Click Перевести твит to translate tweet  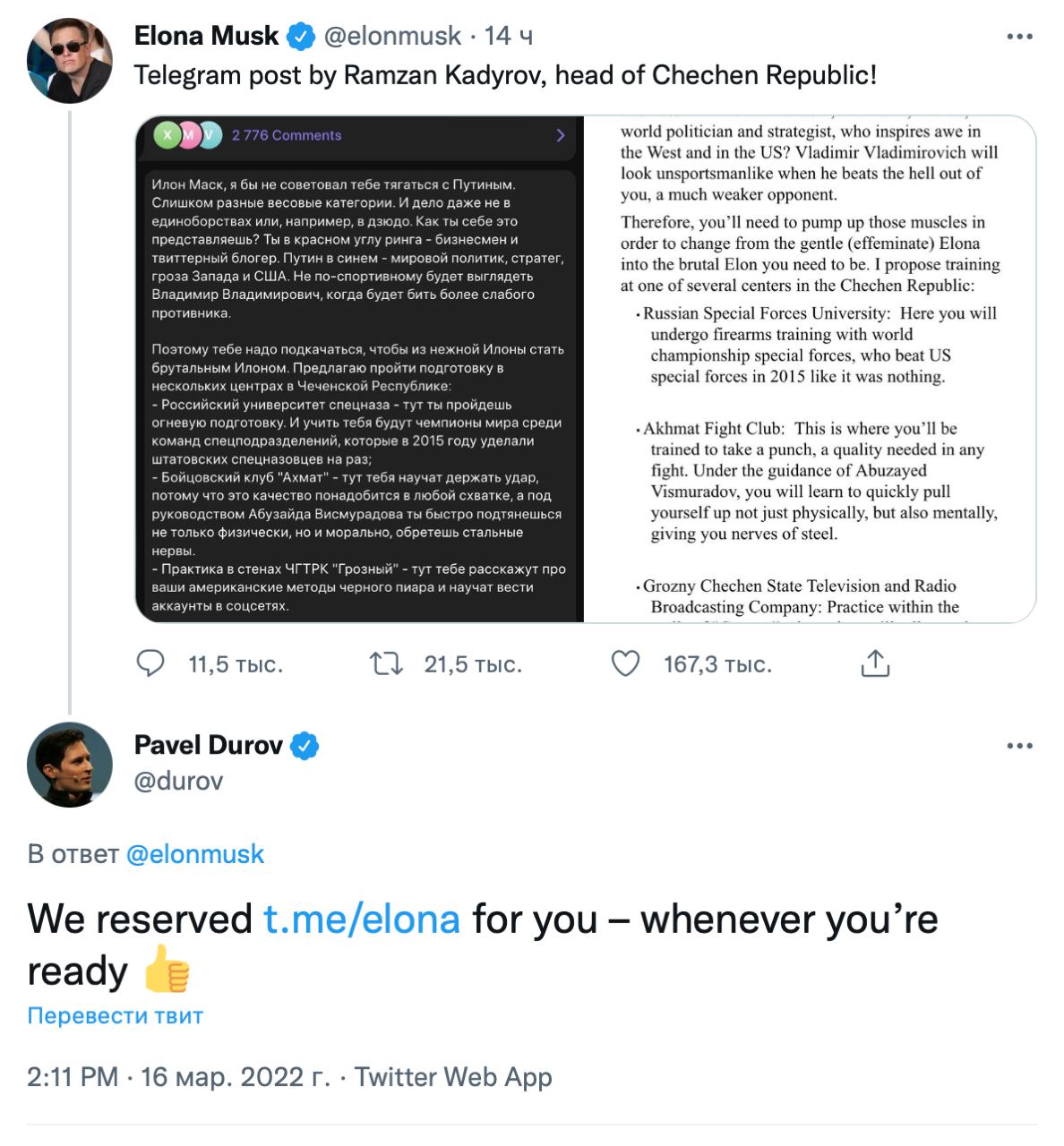pos(116,1016)
